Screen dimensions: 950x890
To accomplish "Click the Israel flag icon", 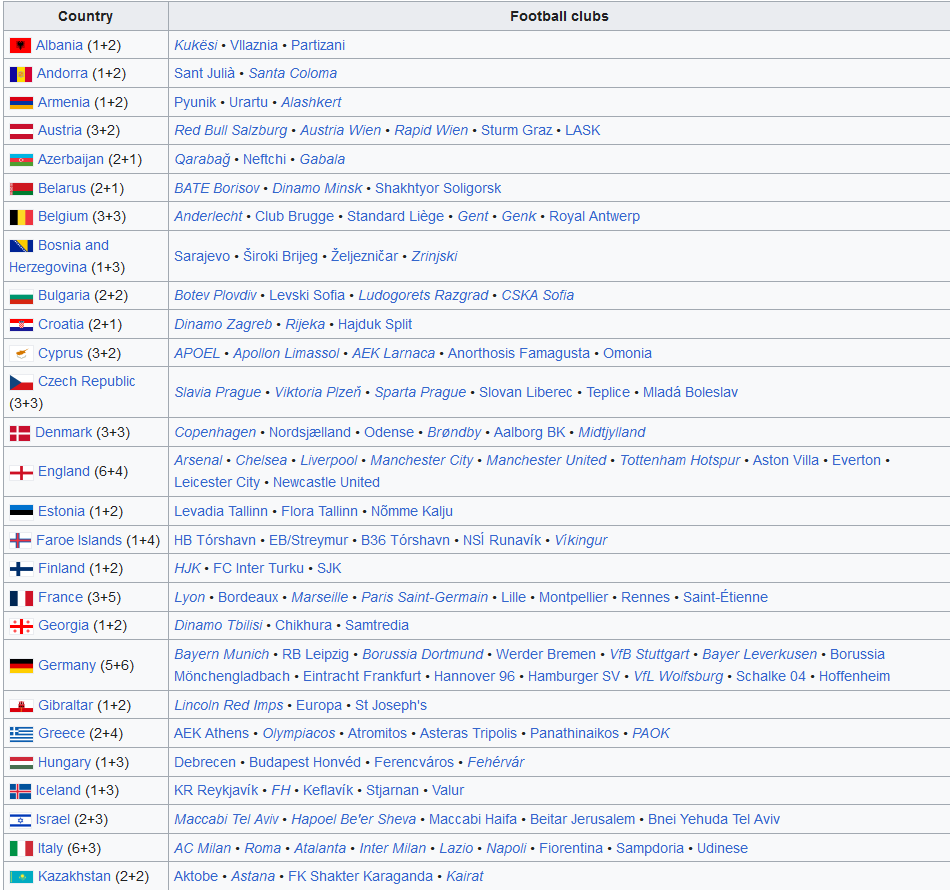I will click(x=21, y=820).
